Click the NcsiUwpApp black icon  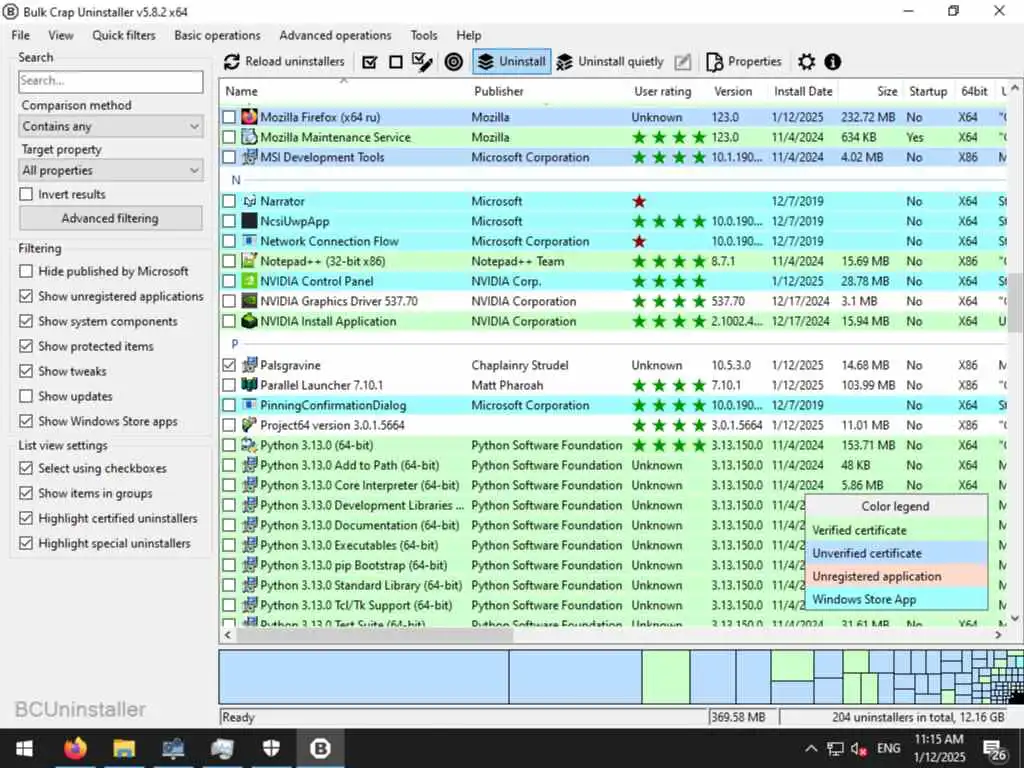pos(249,221)
